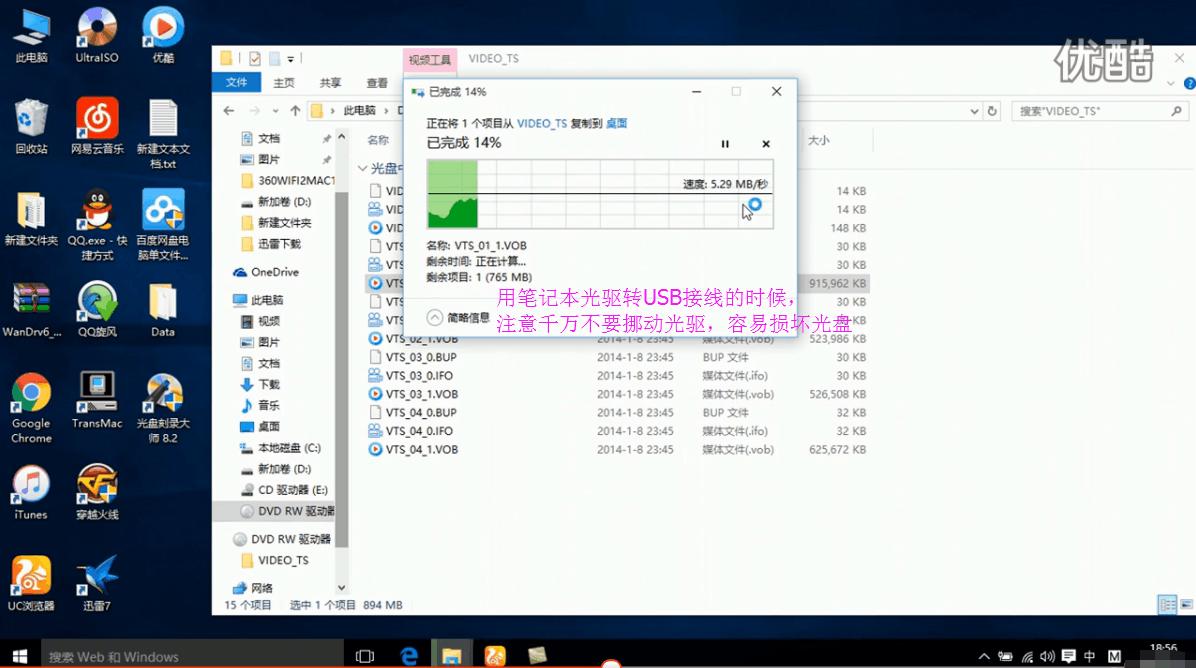Switch to details view in status bar

tap(1167, 603)
